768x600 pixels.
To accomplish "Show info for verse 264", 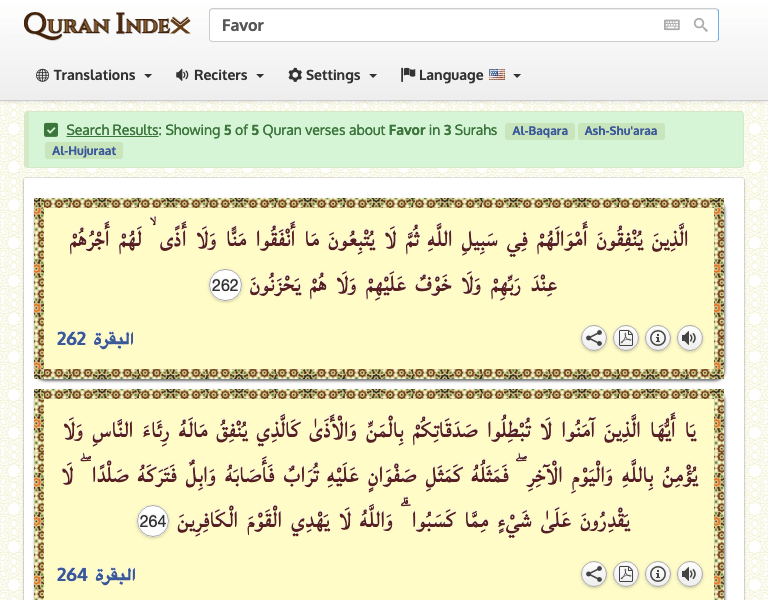I will tap(658, 574).
